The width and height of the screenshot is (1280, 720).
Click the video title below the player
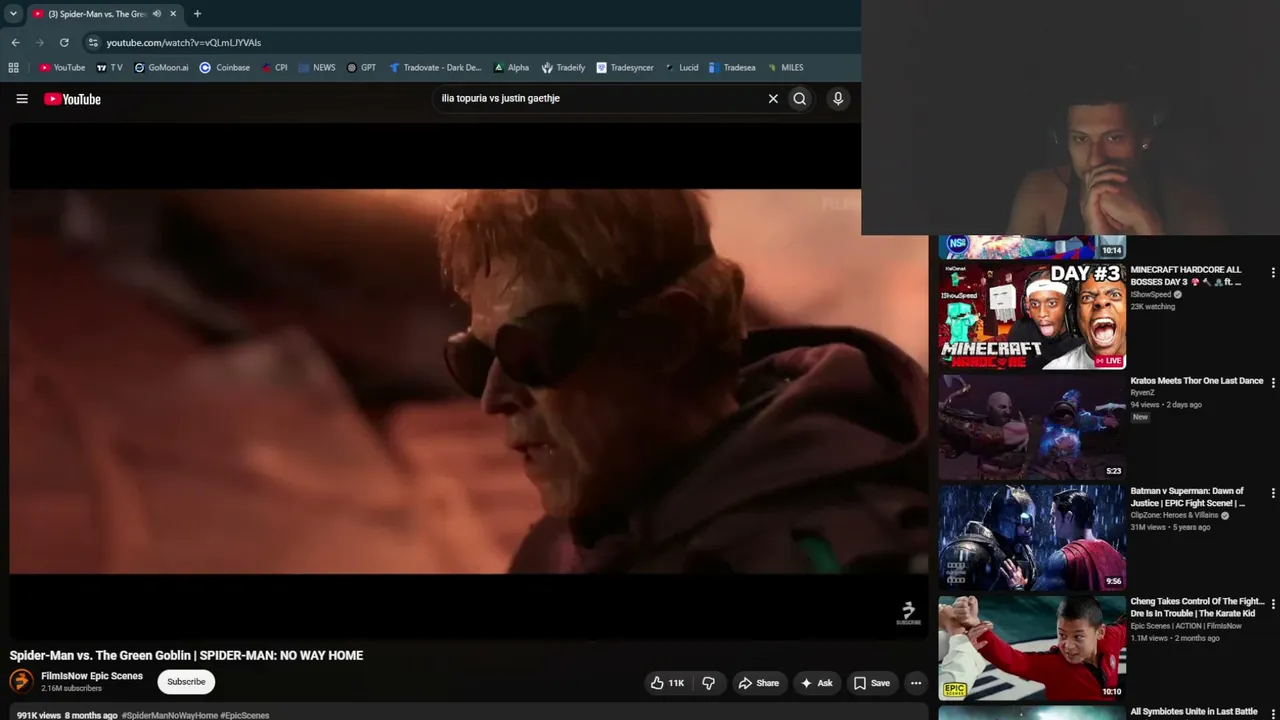point(186,656)
